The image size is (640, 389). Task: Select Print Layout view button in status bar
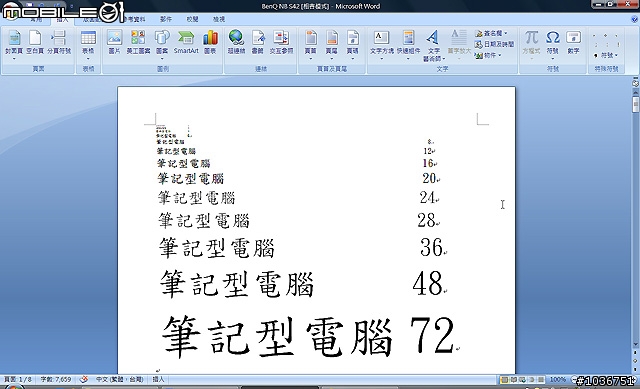click(504, 380)
